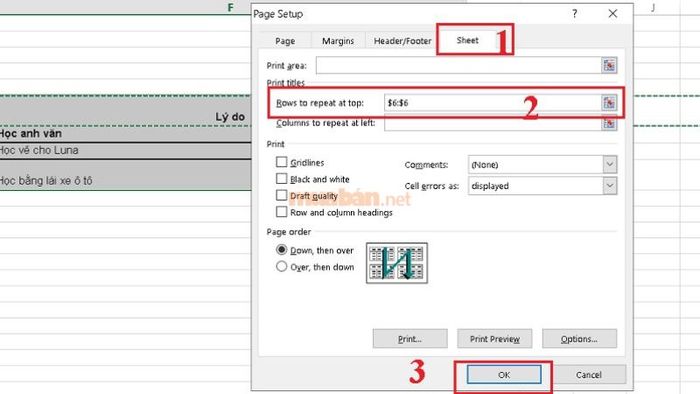Click the Print area range selector icon

[609, 66]
